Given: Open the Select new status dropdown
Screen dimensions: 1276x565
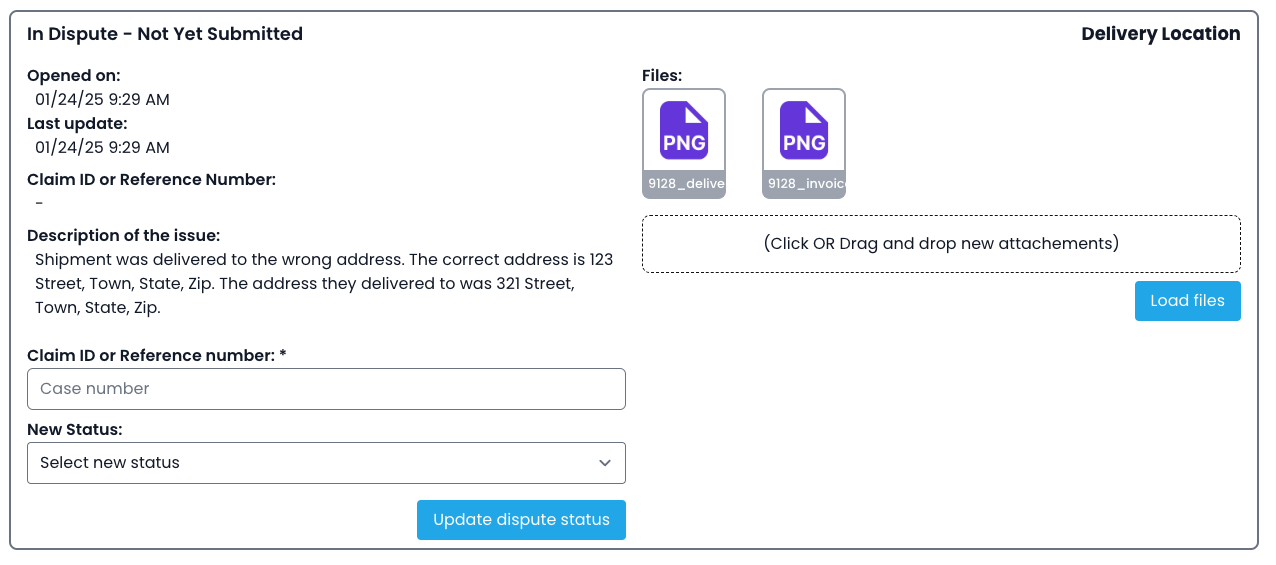Looking at the screenshot, I should (310, 463).
